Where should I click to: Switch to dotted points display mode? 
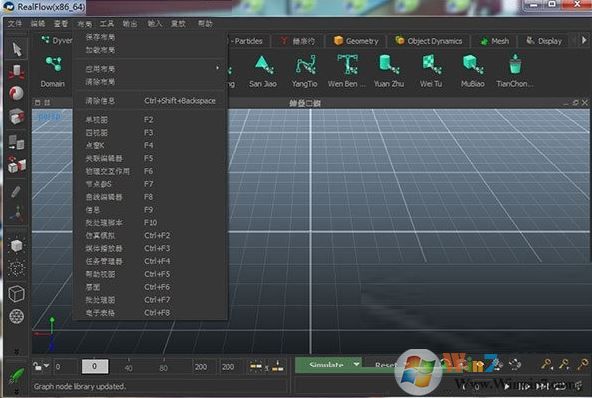pyautogui.click(x=17, y=268)
